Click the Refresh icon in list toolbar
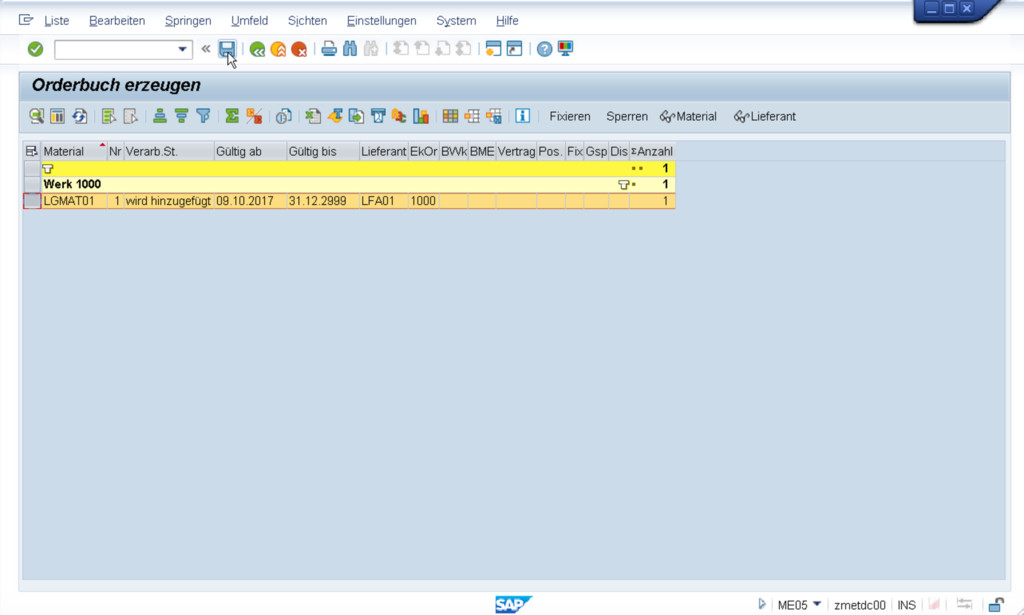 80,116
